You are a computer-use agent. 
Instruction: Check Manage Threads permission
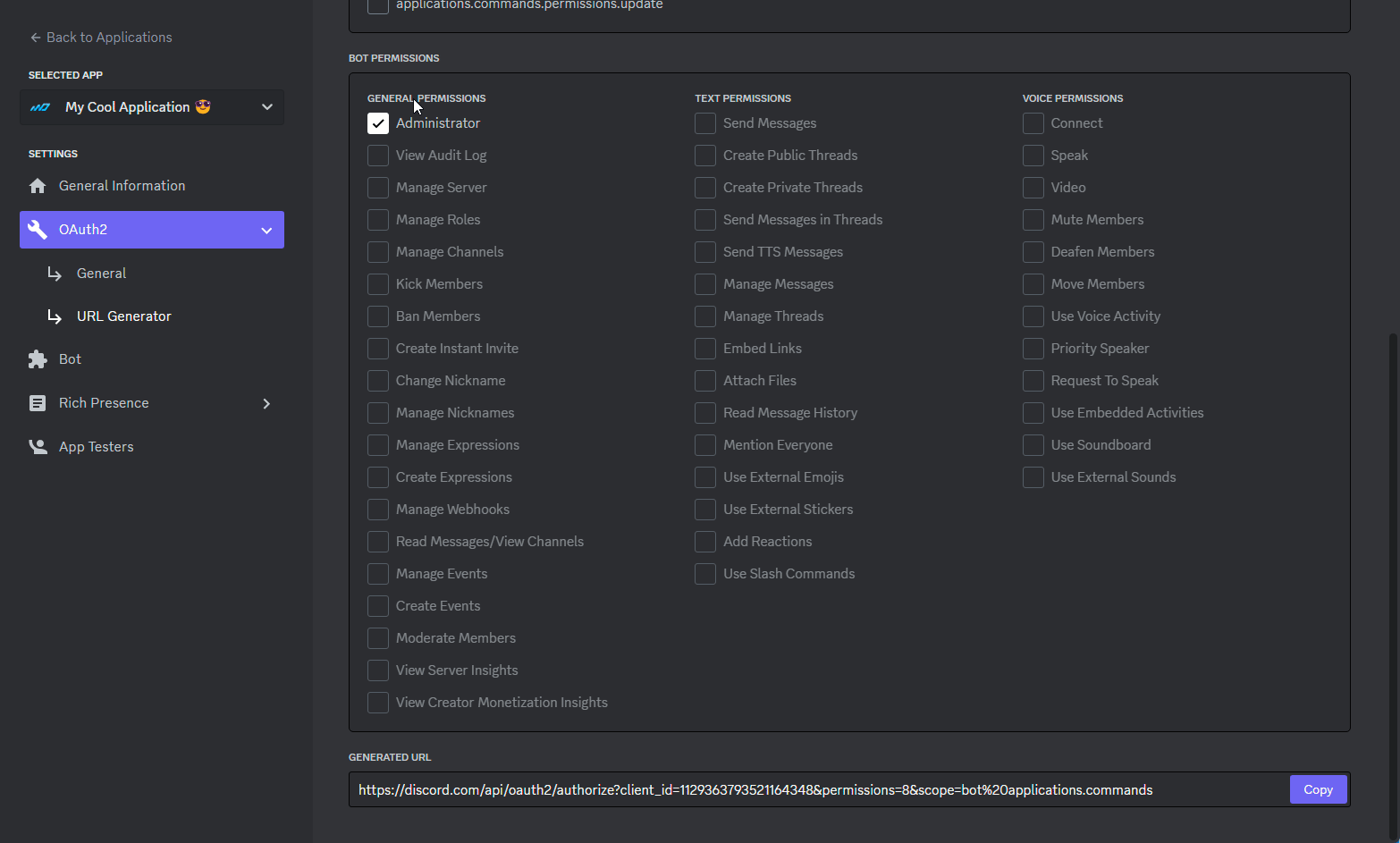[705, 316]
